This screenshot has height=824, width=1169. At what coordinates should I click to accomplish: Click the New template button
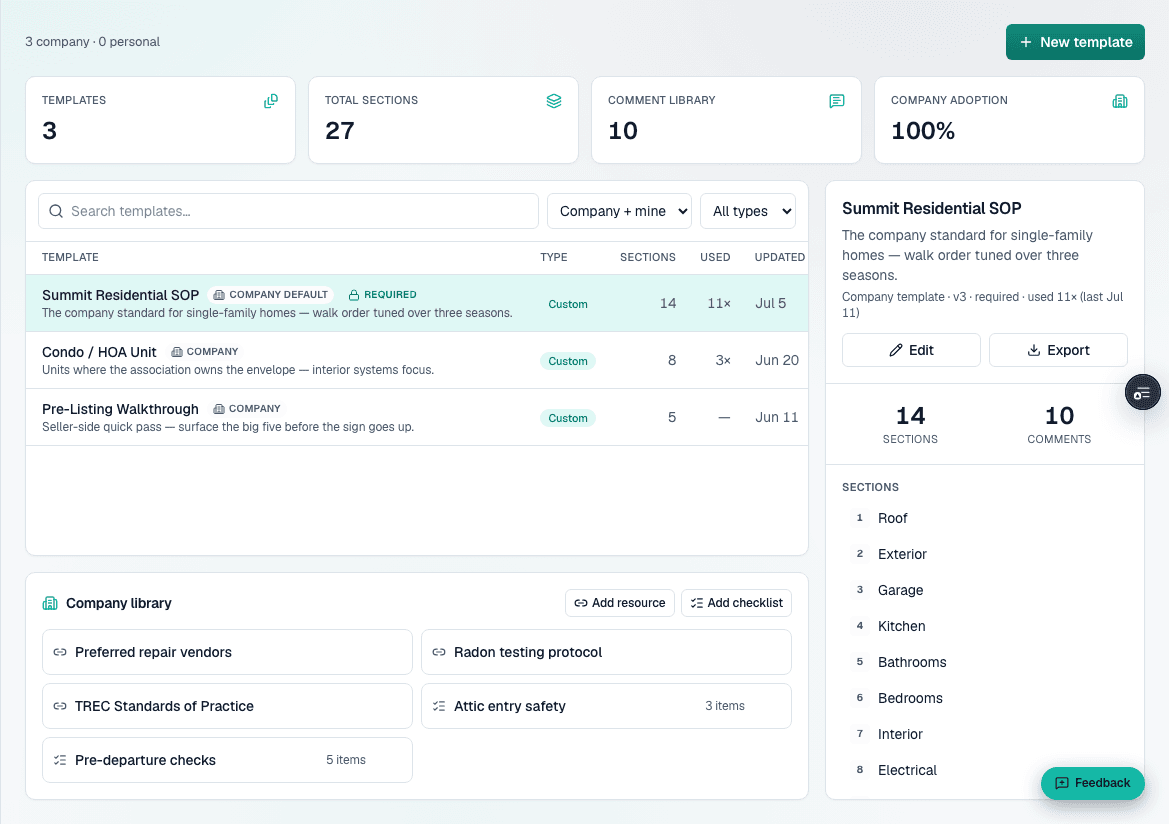point(1075,42)
